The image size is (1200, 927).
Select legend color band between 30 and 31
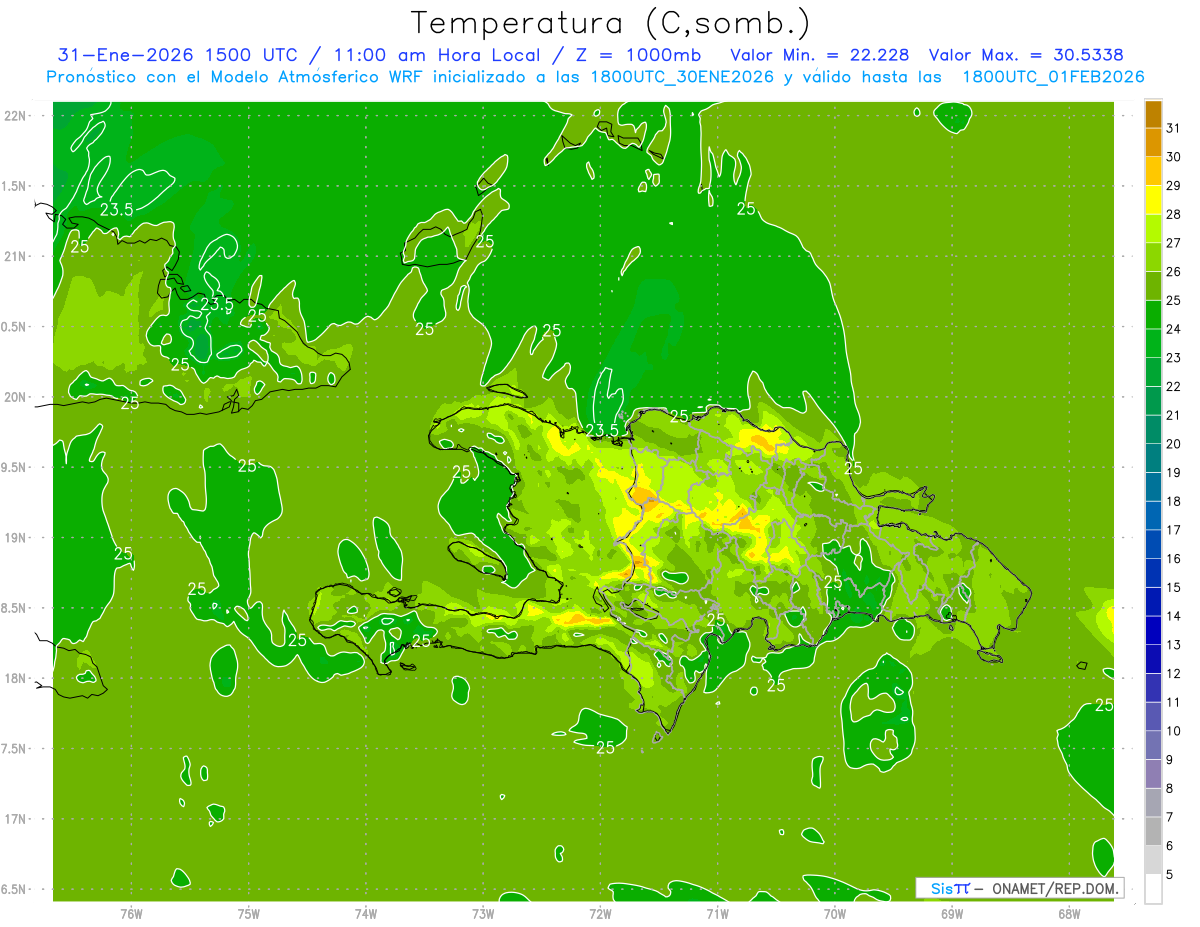(x=1153, y=143)
